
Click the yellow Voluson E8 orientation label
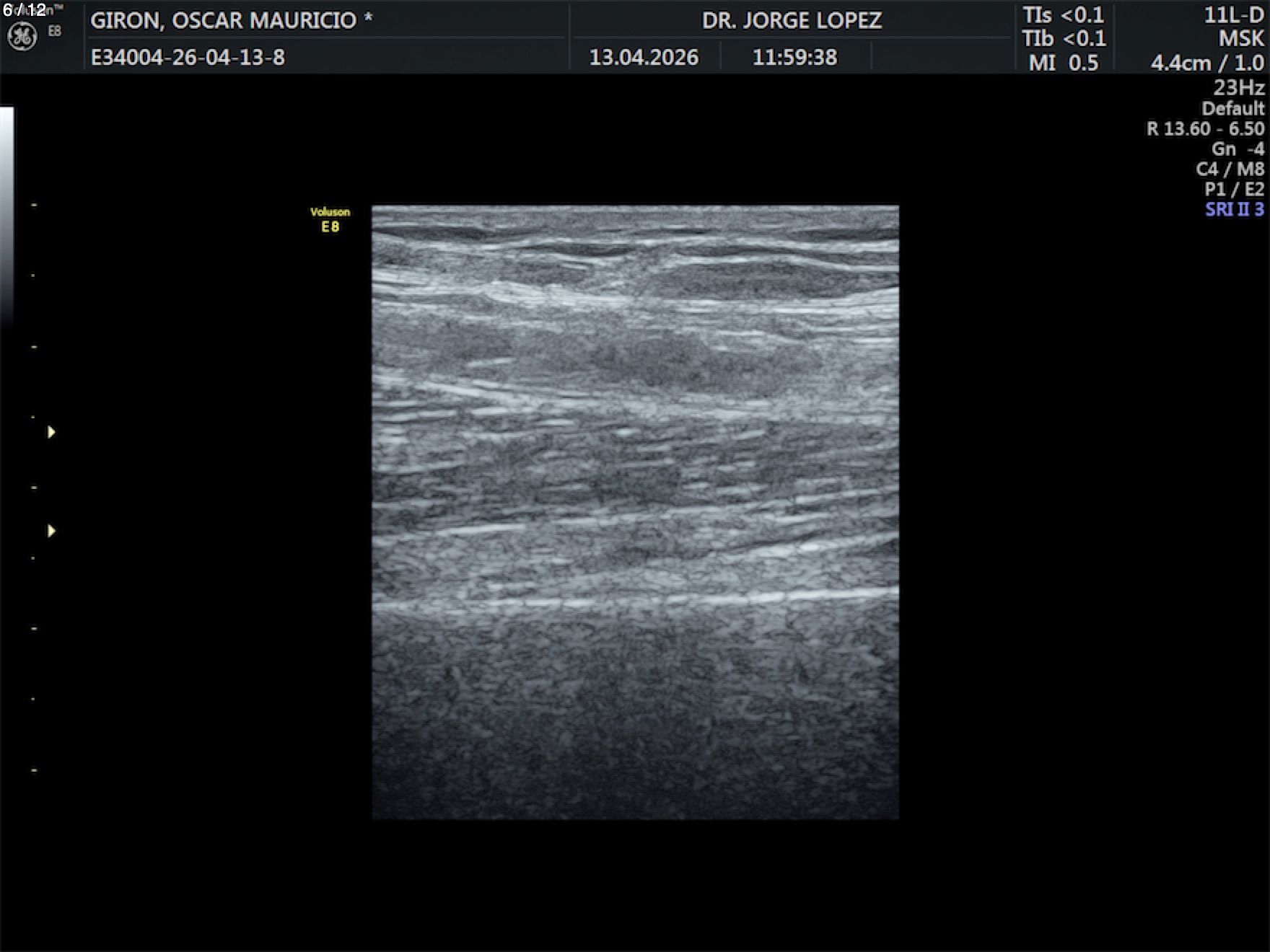click(330, 219)
